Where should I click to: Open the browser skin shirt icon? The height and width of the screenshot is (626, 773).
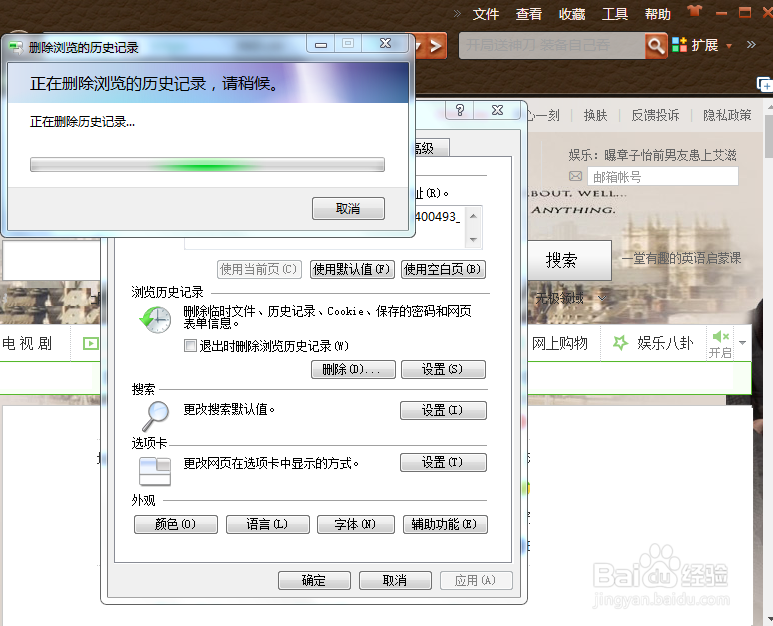click(x=695, y=11)
